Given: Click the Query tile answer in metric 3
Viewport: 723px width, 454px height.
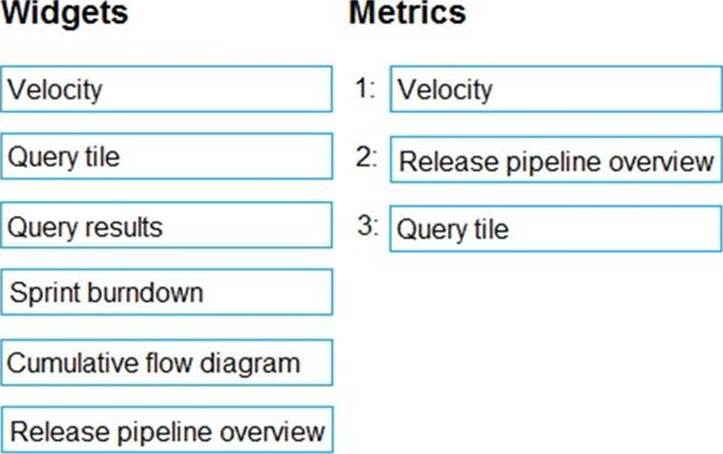Looking at the screenshot, I should click(x=555, y=229).
